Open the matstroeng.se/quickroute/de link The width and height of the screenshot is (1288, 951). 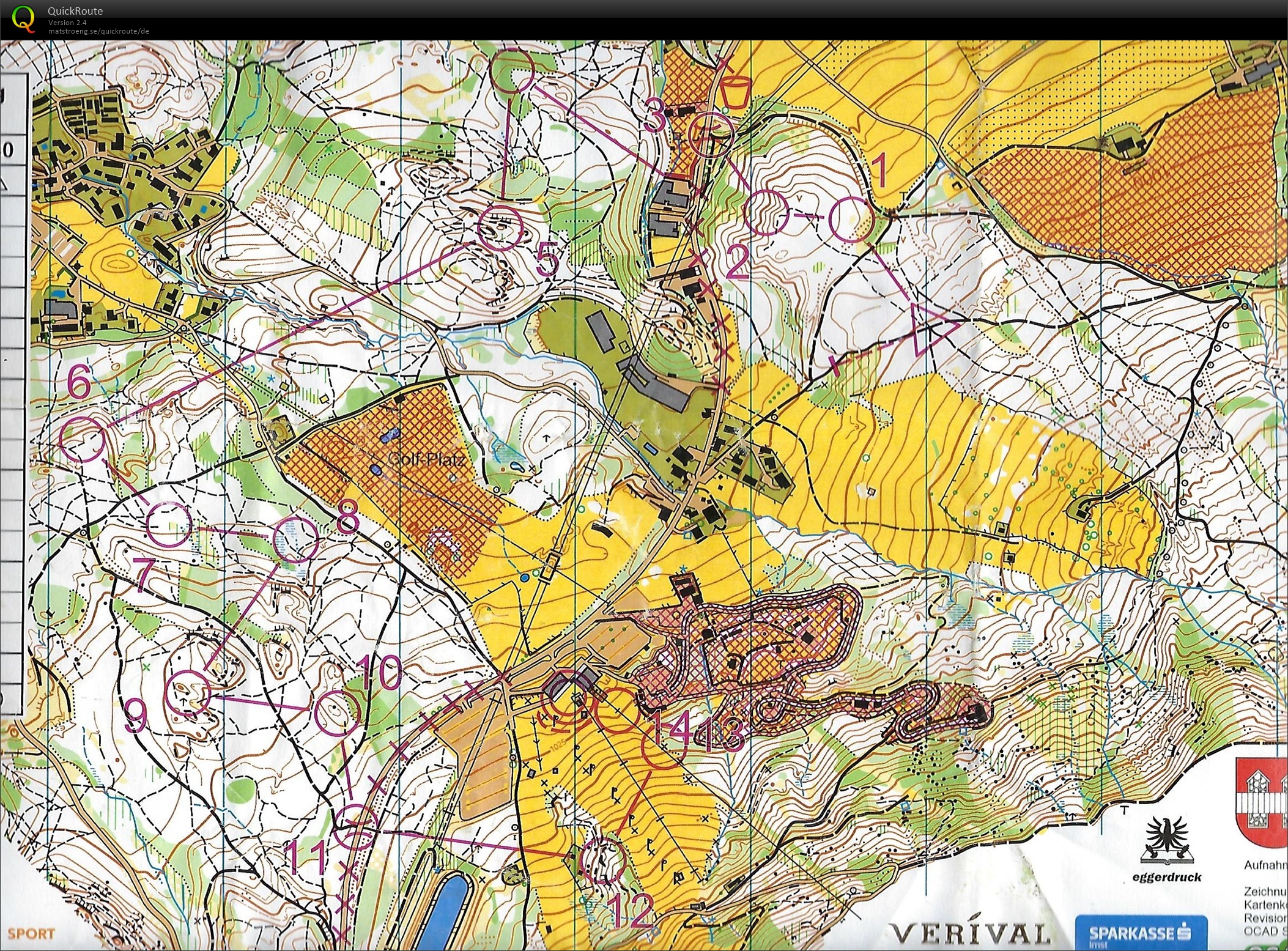(x=98, y=31)
